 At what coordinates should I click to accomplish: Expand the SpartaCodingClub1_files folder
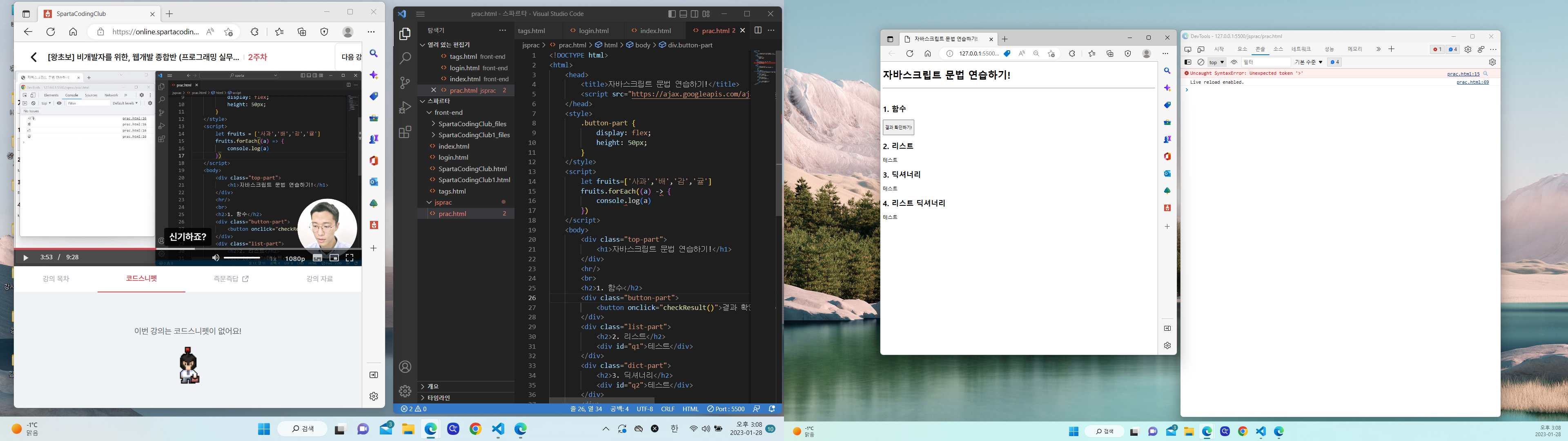click(465, 135)
